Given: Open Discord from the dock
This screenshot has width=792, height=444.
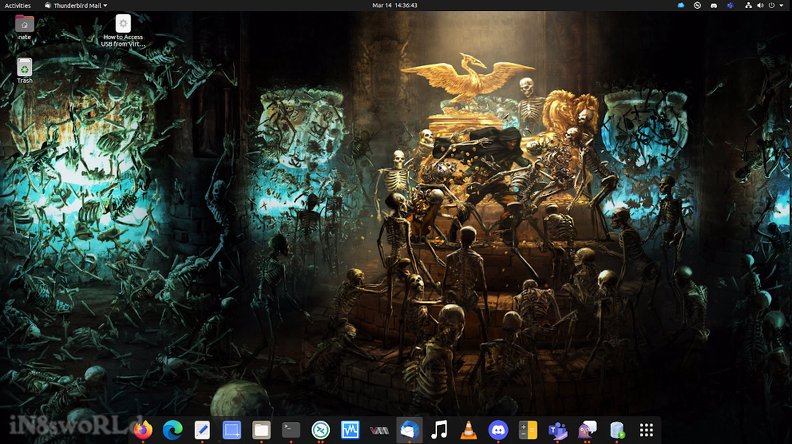Looking at the screenshot, I should [x=498, y=430].
